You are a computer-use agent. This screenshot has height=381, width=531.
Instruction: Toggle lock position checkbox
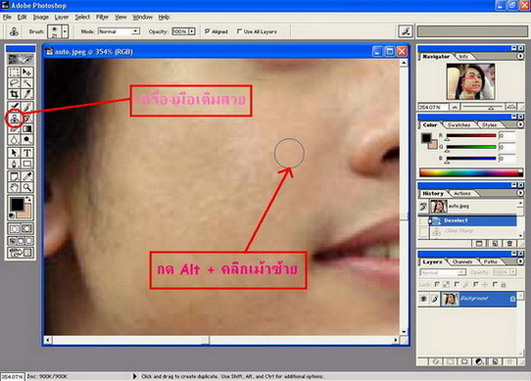476,284
